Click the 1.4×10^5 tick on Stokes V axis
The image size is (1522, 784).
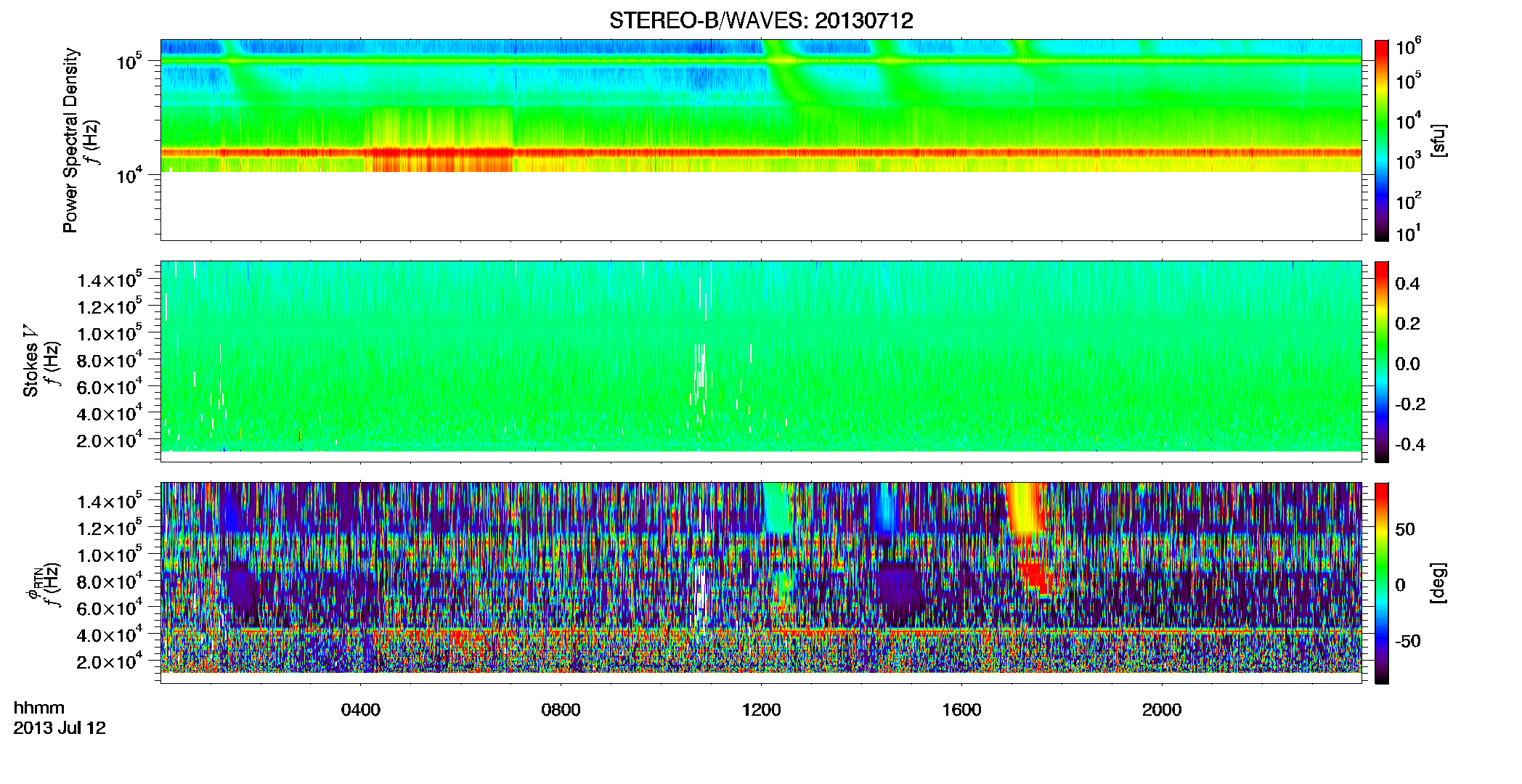pyautogui.click(x=110, y=279)
